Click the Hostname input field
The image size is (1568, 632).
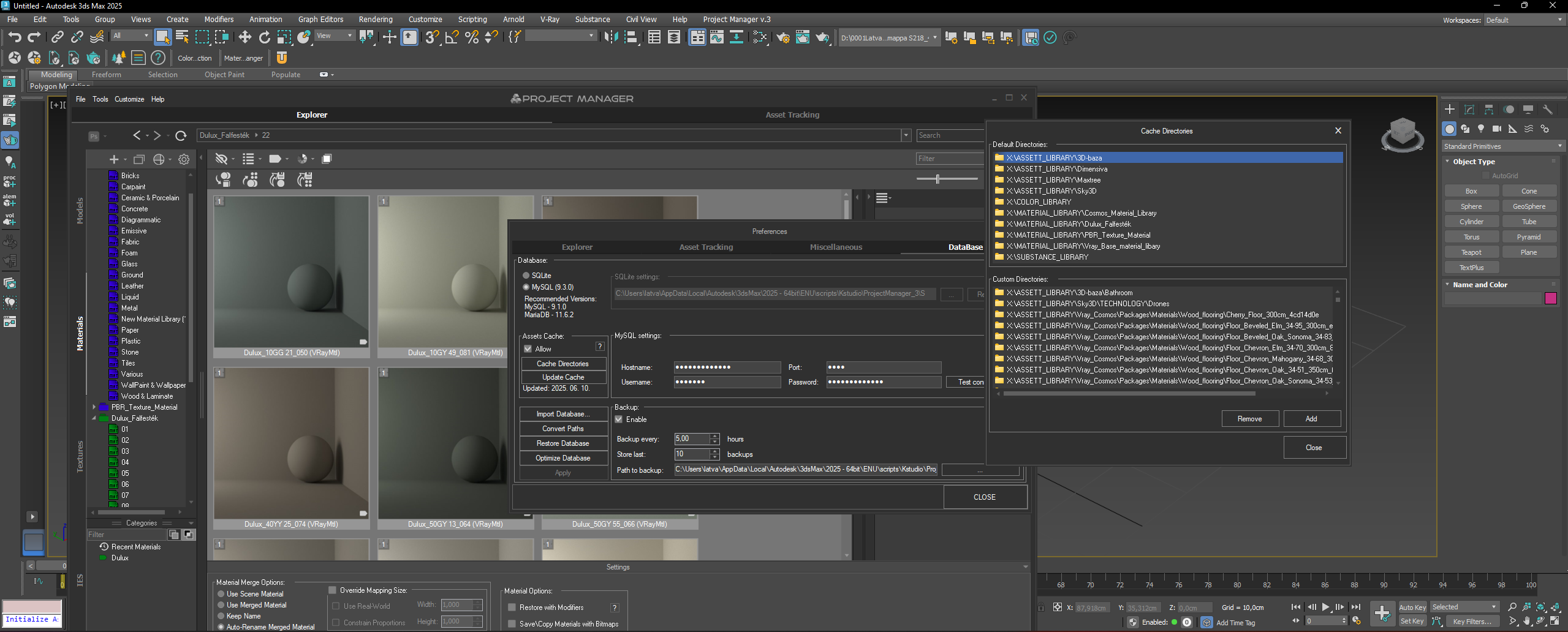[x=727, y=367]
